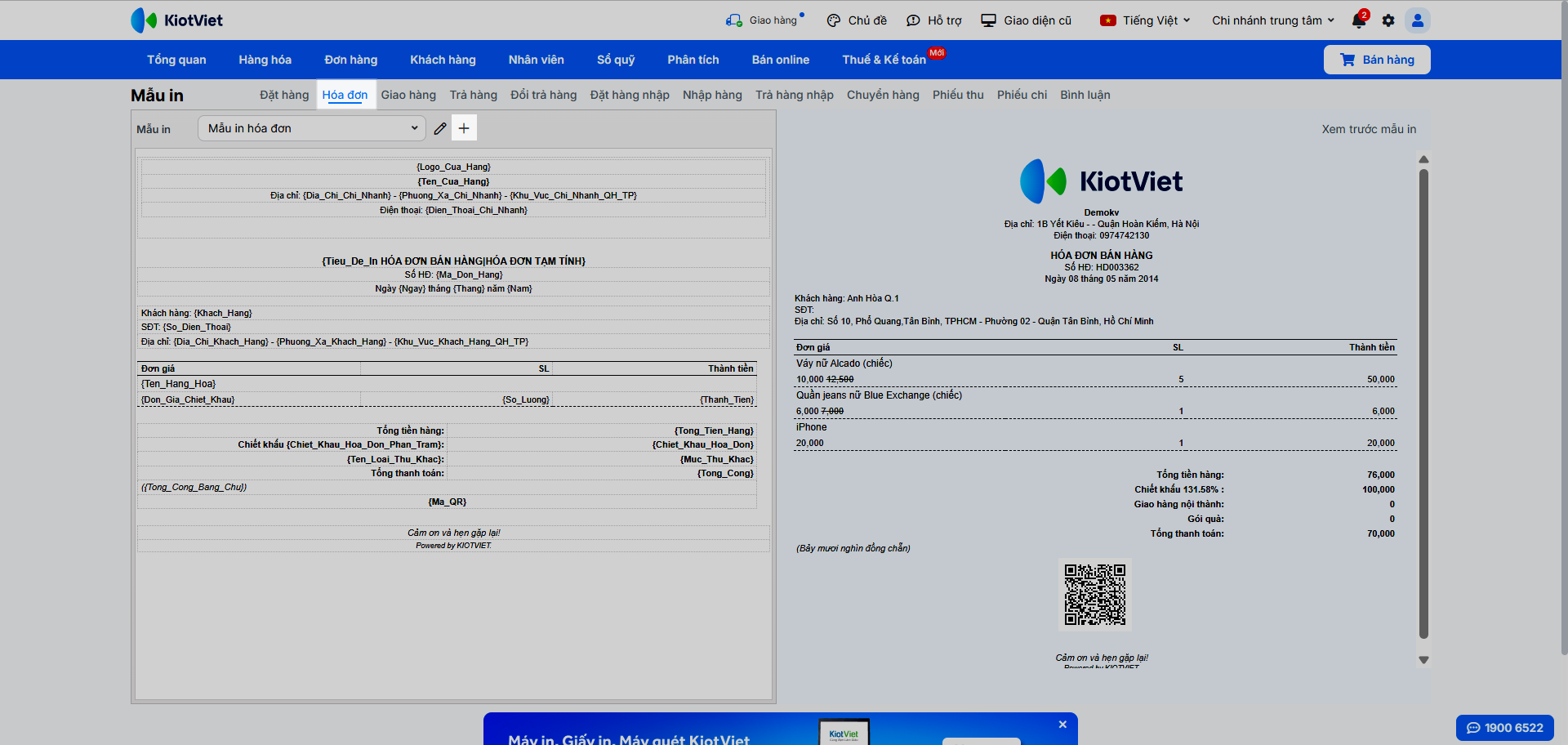The width and height of the screenshot is (1568, 745).
Task: Add a new print template with plus icon
Action: point(464,128)
